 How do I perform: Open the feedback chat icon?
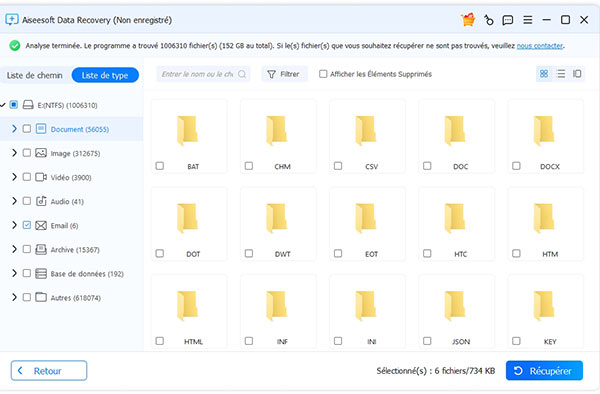click(508, 20)
